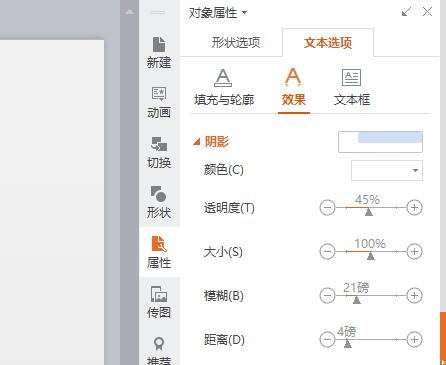Image resolution: width=446 pixels, height=365 pixels.
Task: Open the shadow preset dropdown box
Action: coord(380,142)
